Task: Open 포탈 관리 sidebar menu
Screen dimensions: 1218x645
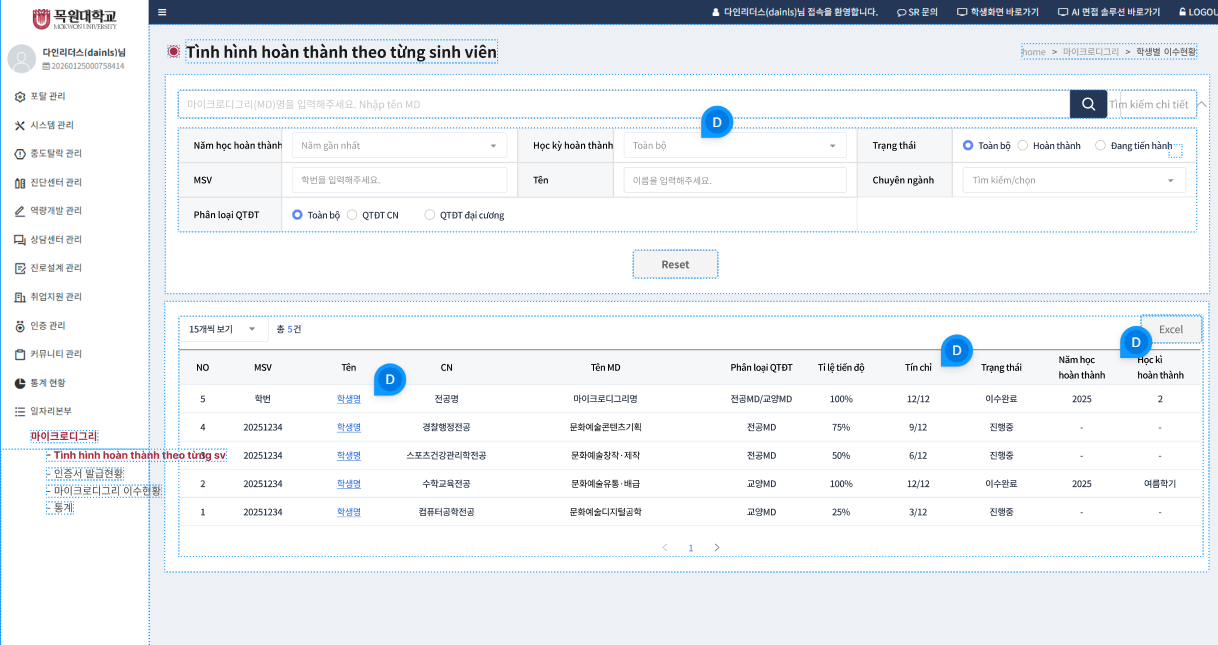Action: (x=47, y=96)
